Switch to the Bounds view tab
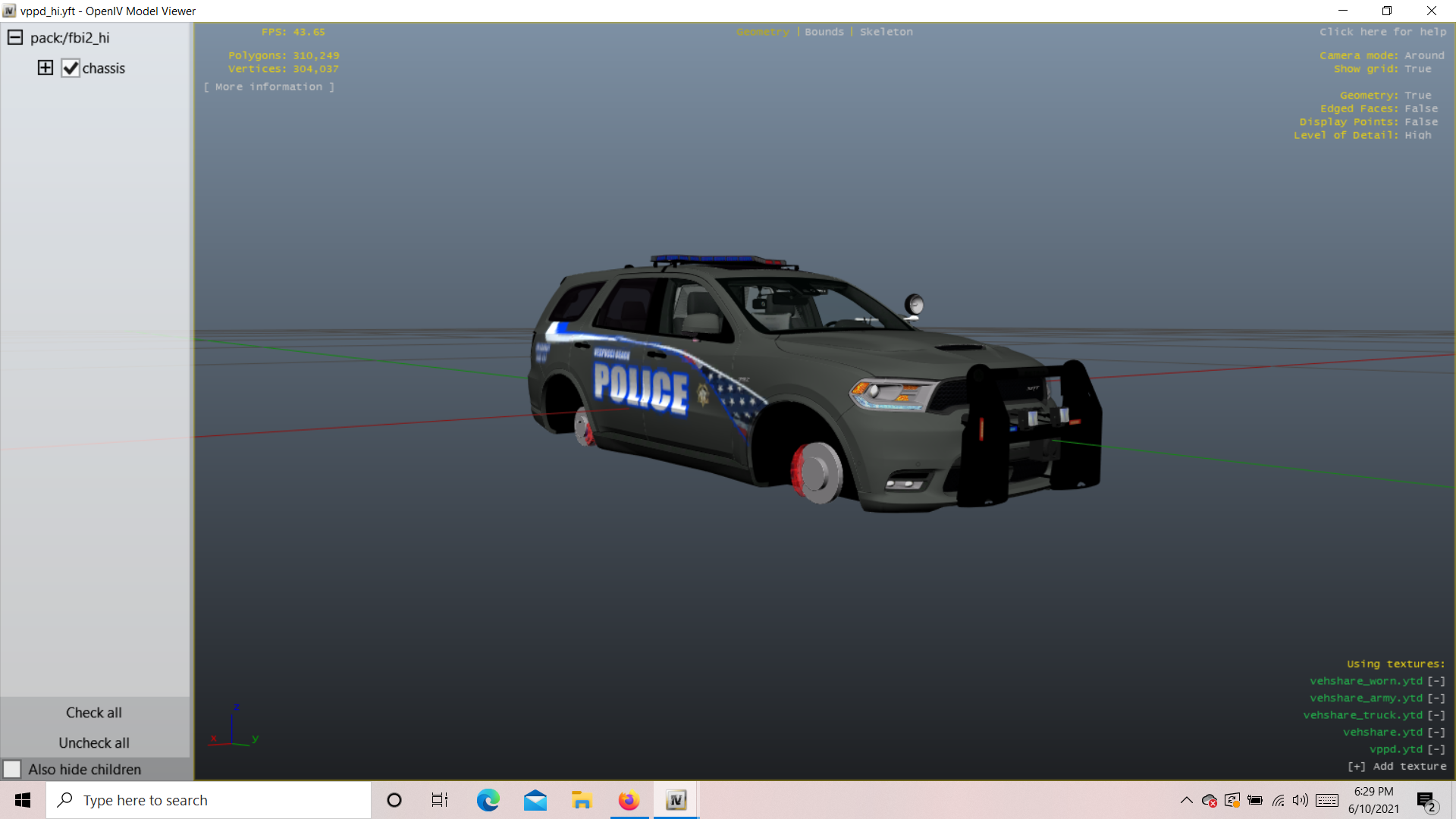Image resolution: width=1456 pixels, height=819 pixels. point(824,32)
